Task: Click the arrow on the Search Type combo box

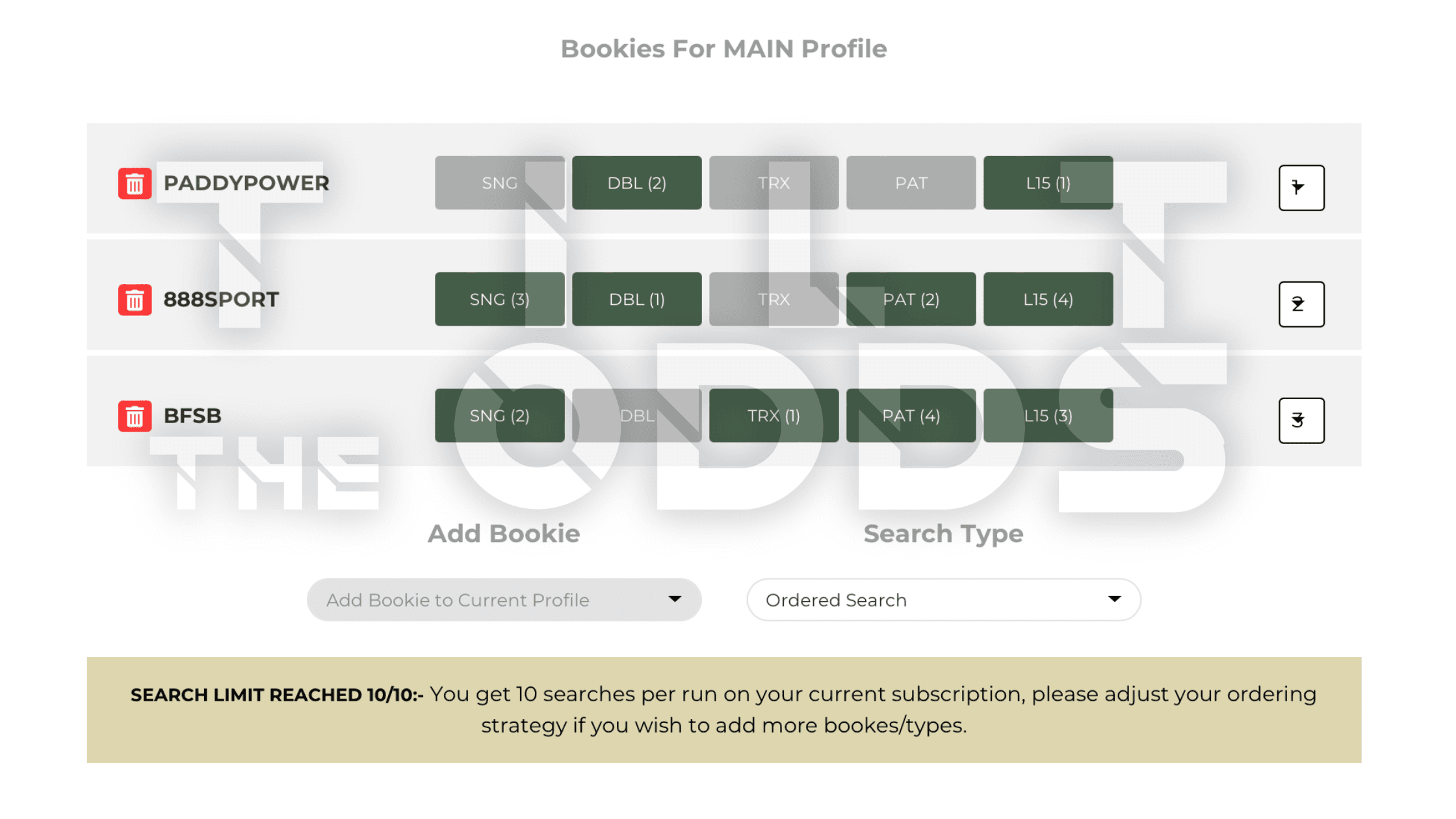Action: 1114,599
